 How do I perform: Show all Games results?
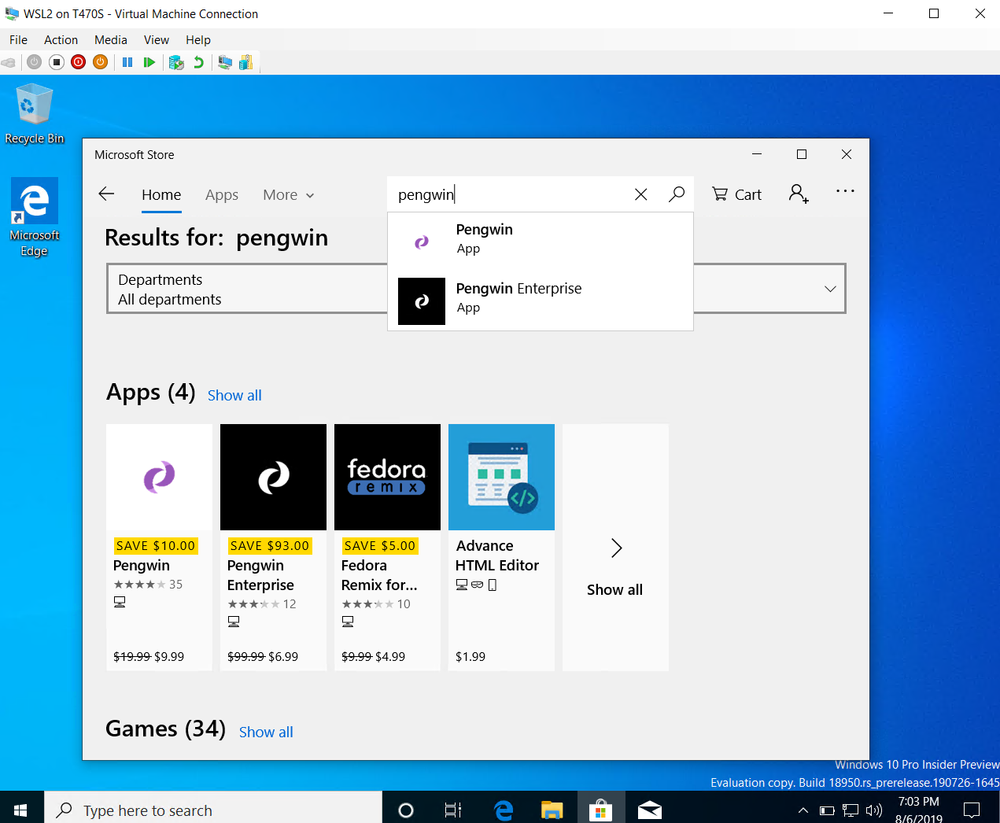(x=265, y=732)
